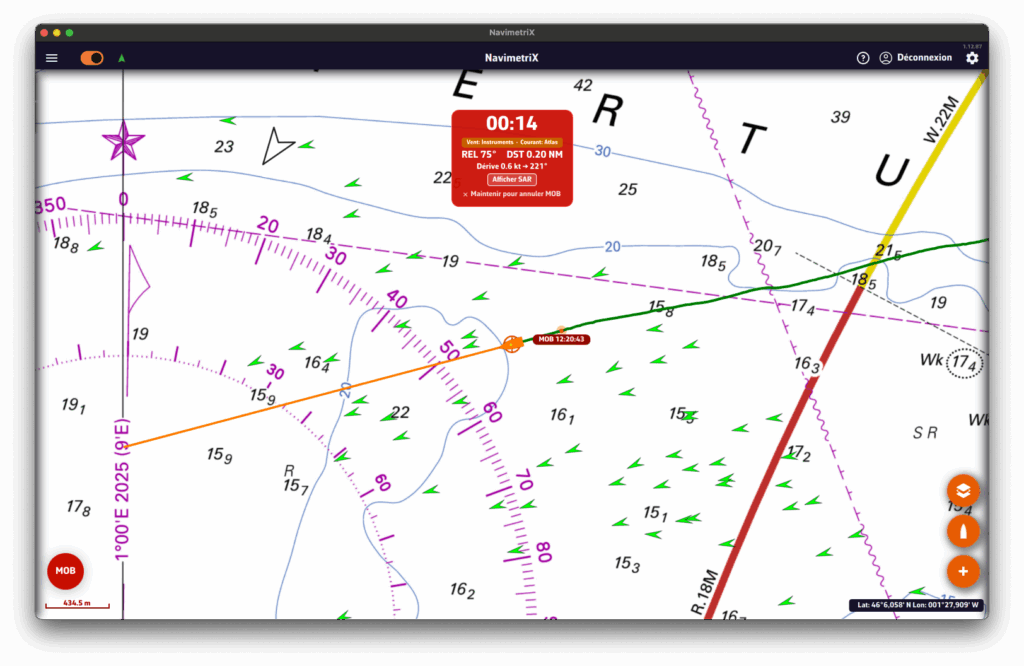Open the hamburger menu

click(x=52, y=58)
